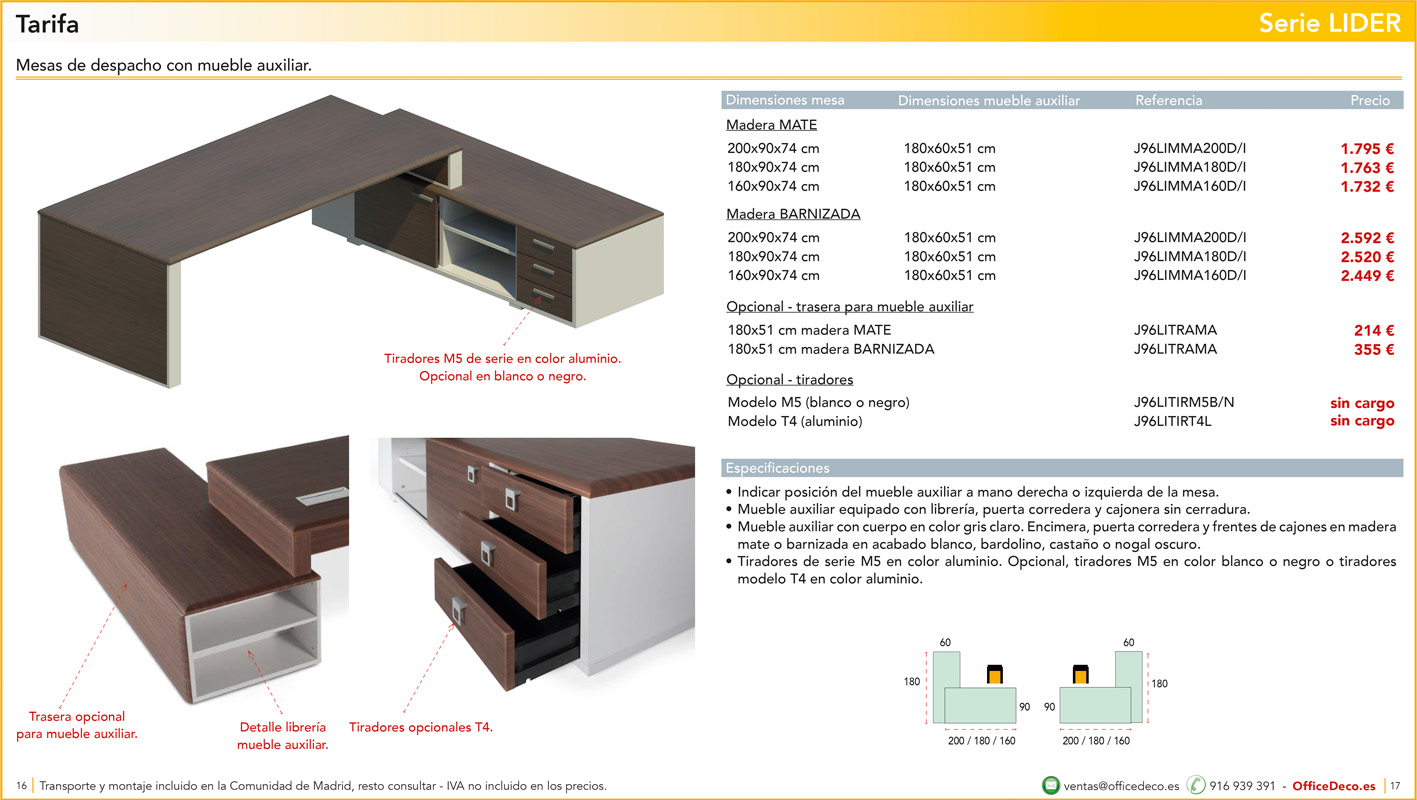Expand the Opcional tiradores section
Image resolution: width=1417 pixels, height=800 pixels.
tap(789, 379)
